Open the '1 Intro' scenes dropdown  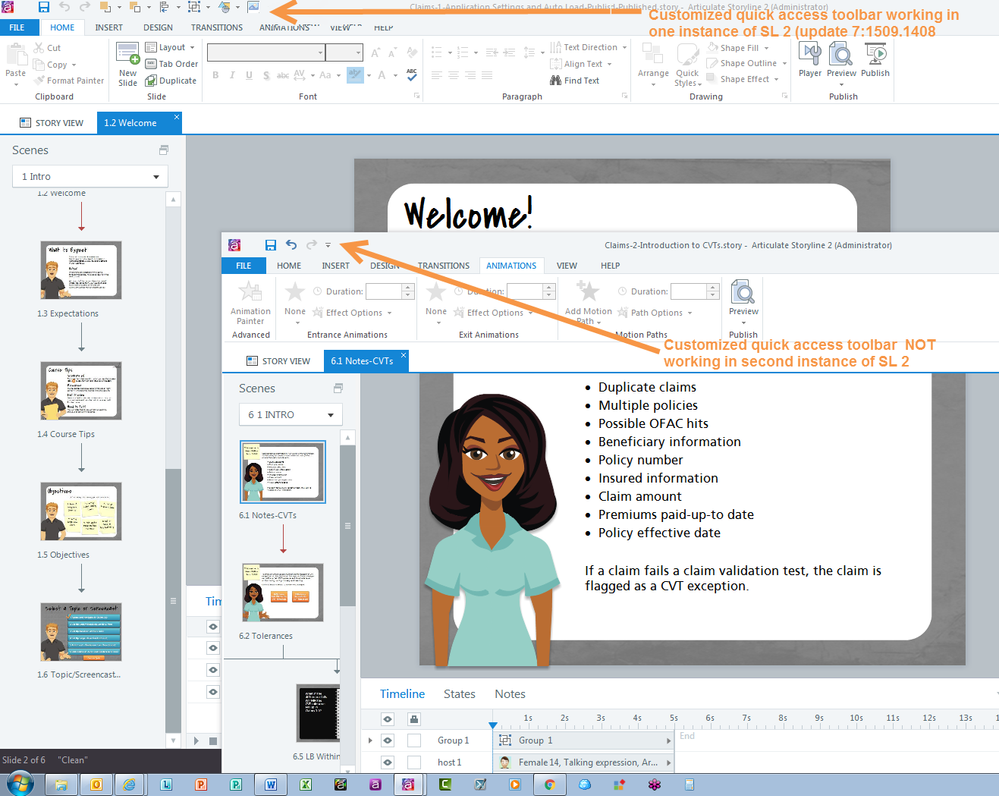(90, 177)
